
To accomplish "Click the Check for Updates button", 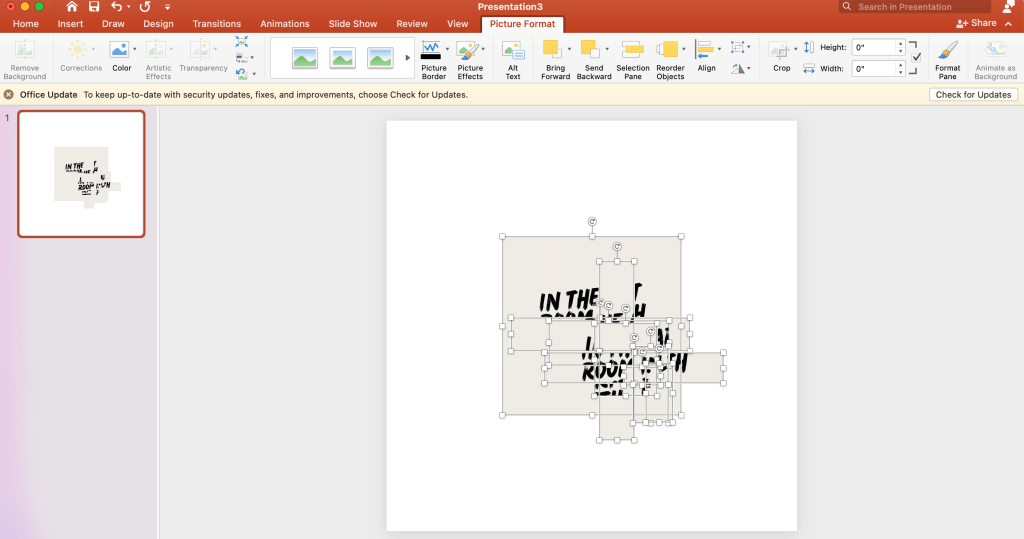I will (x=973, y=94).
